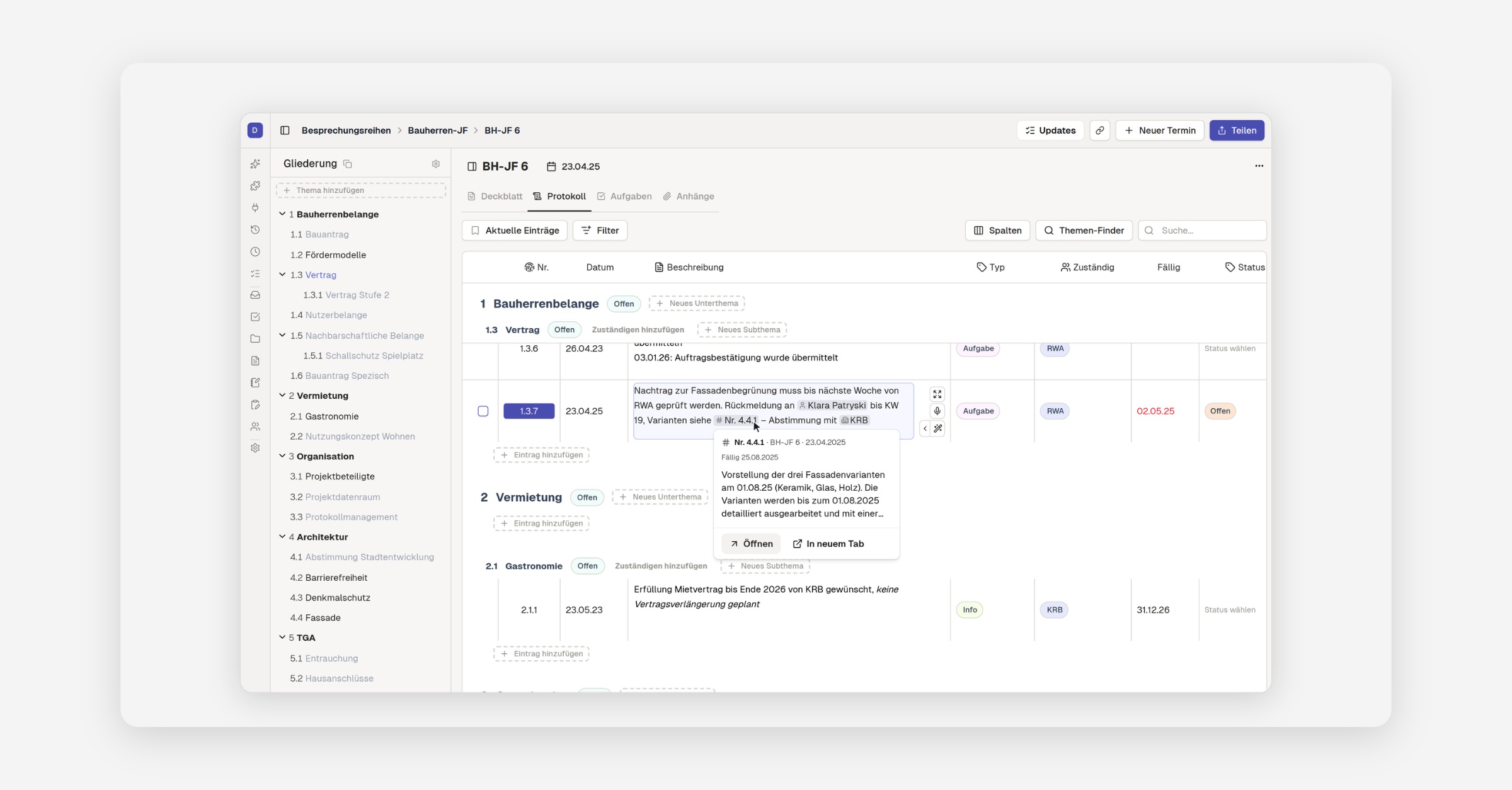Switch to the Aufgaben tab

click(x=624, y=197)
